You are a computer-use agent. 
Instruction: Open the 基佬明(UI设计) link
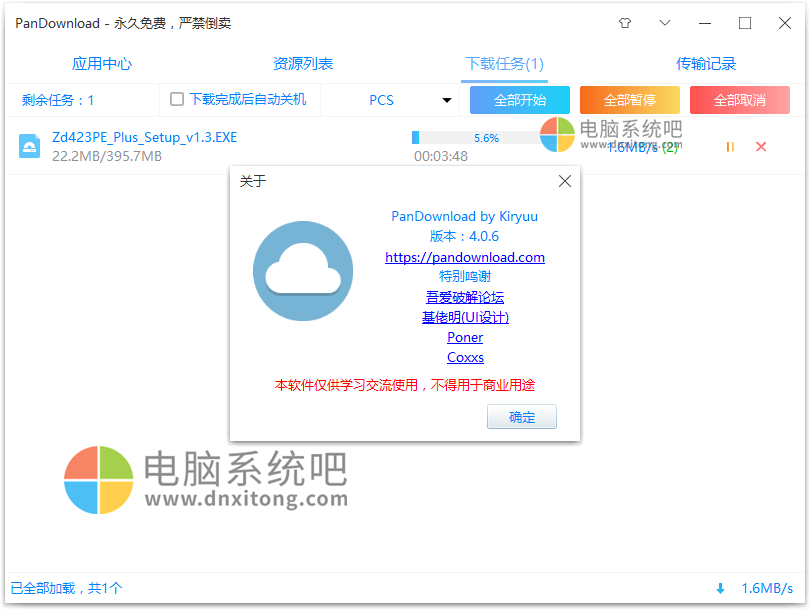[x=465, y=317]
